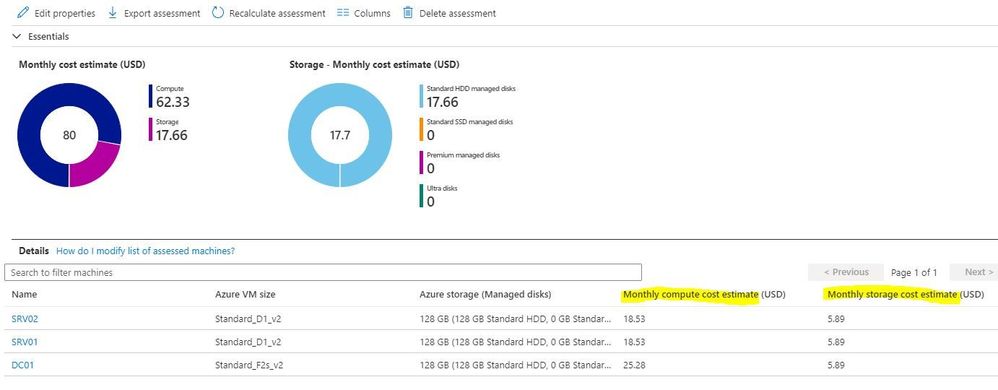The width and height of the screenshot is (998, 390).
Task: Sort by the Name column header
Action: tap(24, 295)
